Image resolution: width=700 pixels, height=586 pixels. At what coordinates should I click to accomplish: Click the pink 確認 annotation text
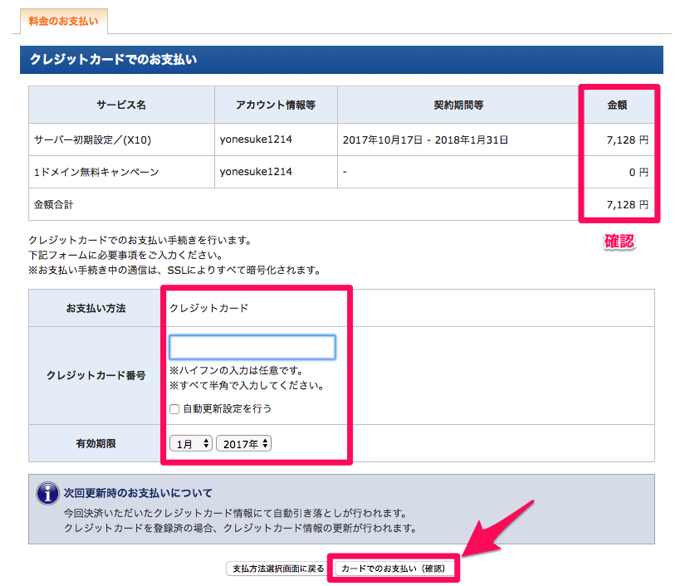619,242
